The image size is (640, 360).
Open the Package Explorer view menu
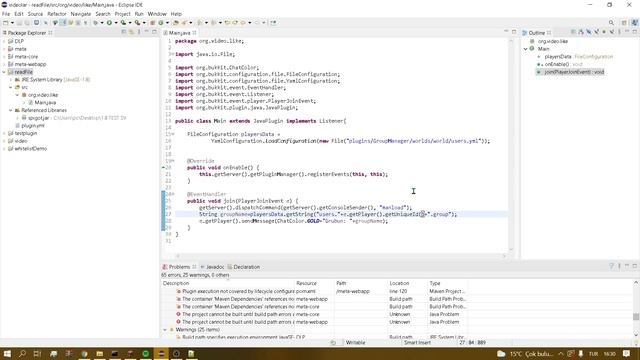[x=139, y=32]
